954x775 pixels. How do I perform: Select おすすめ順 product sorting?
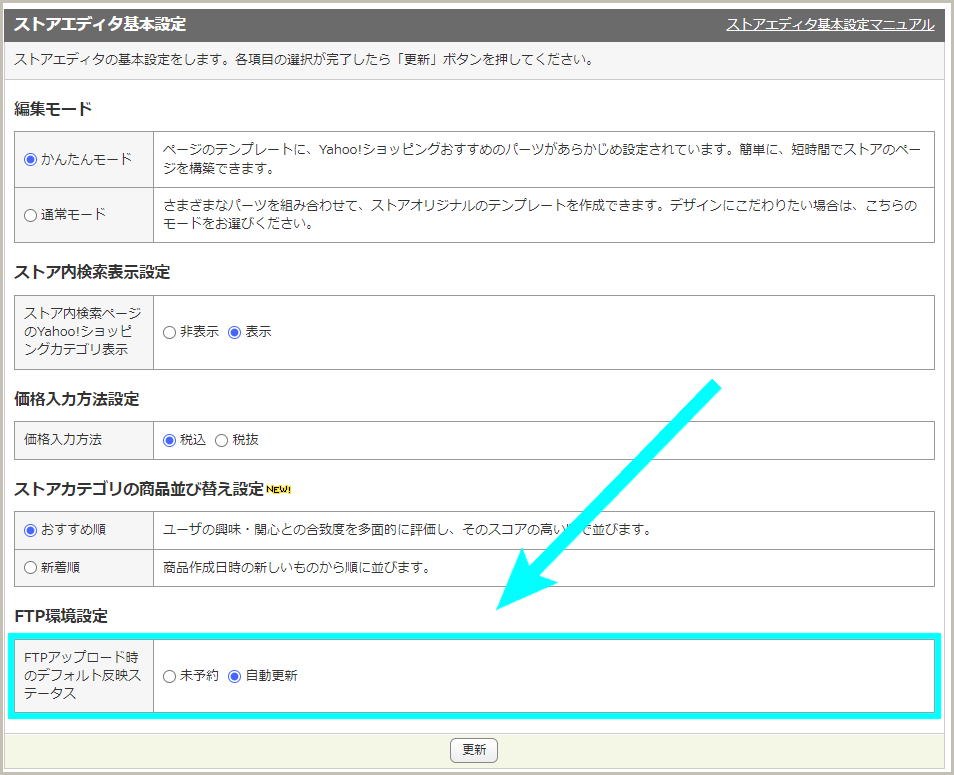coord(30,530)
